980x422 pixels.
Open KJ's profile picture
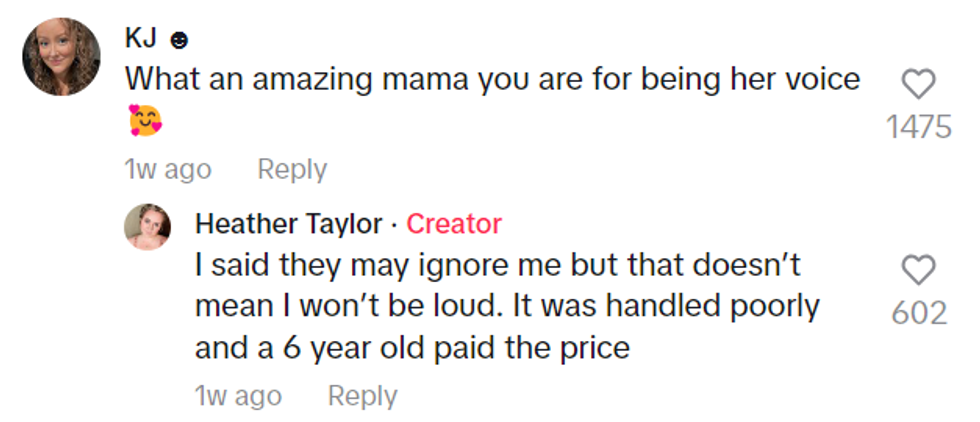pos(62,57)
